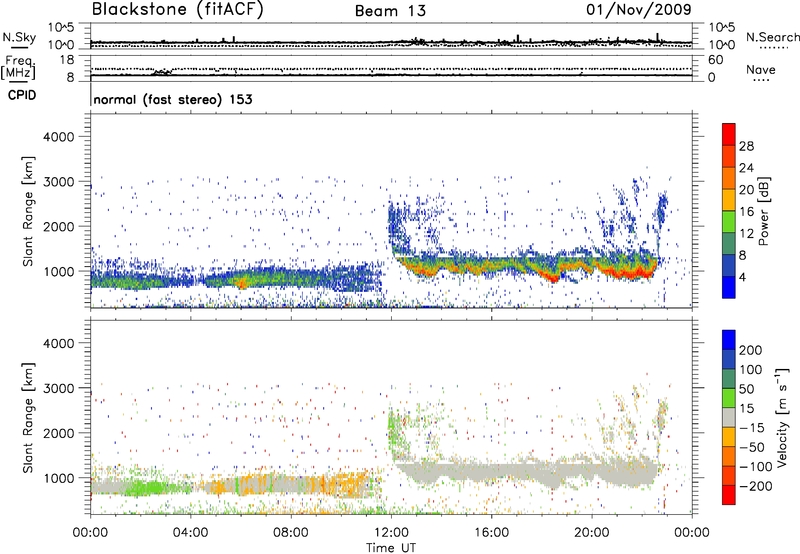Viewport: 800px width, 554px height.
Task: Select the 'Slant Range [km]' label of velocity panel
Action: (x=28, y=418)
